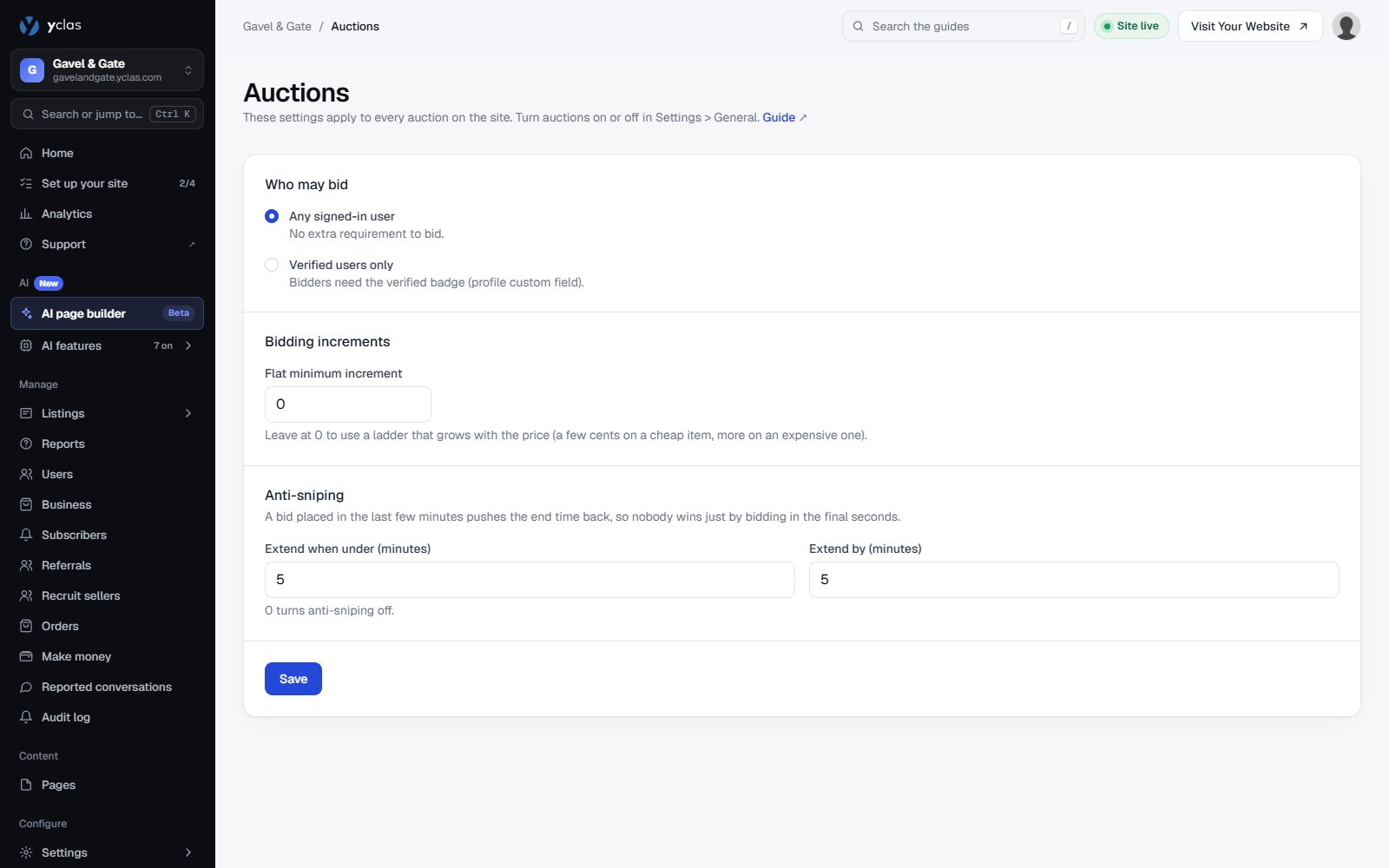The height and width of the screenshot is (868, 1389).
Task: Click the yclas logo icon
Action: click(x=30, y=25)
